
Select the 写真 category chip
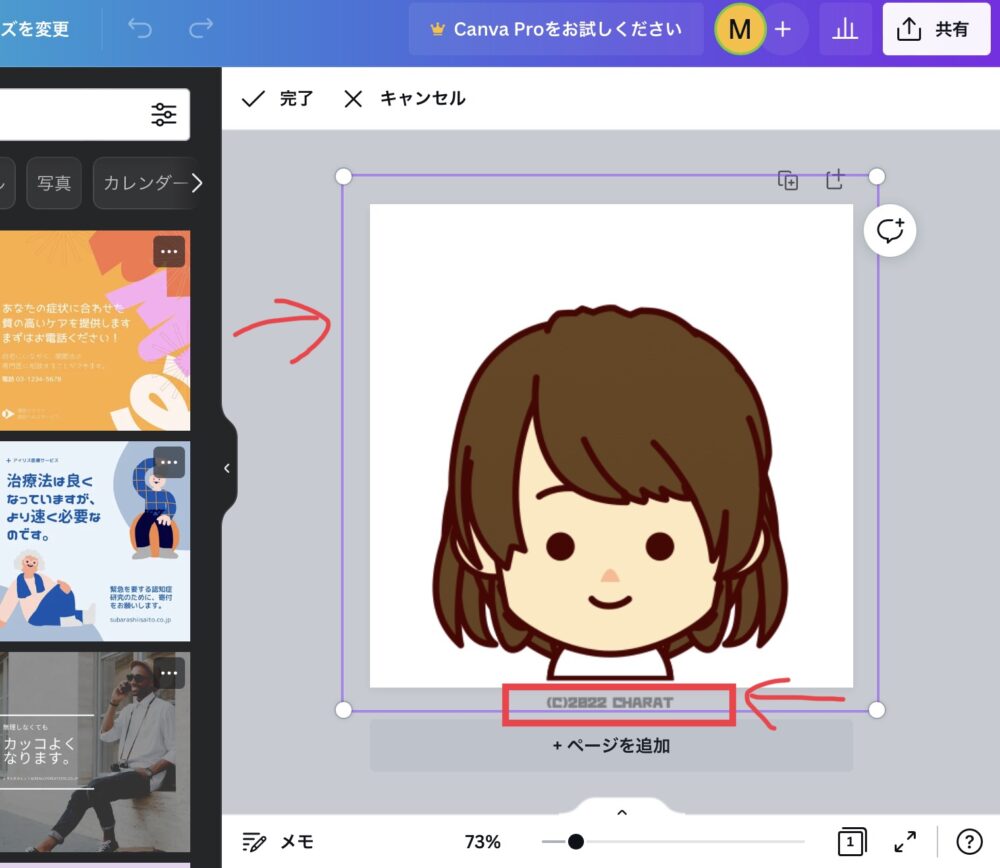[x=54, y=183]
